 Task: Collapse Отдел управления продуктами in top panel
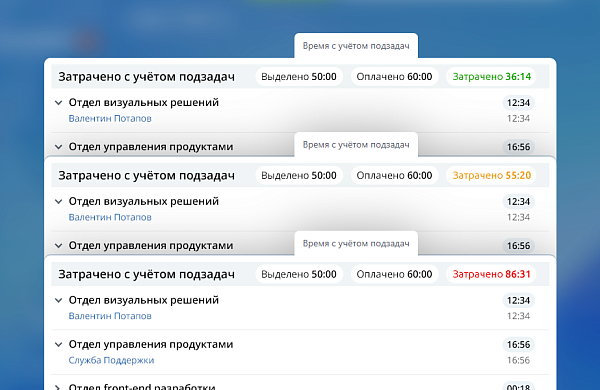(x=59, y=147)
